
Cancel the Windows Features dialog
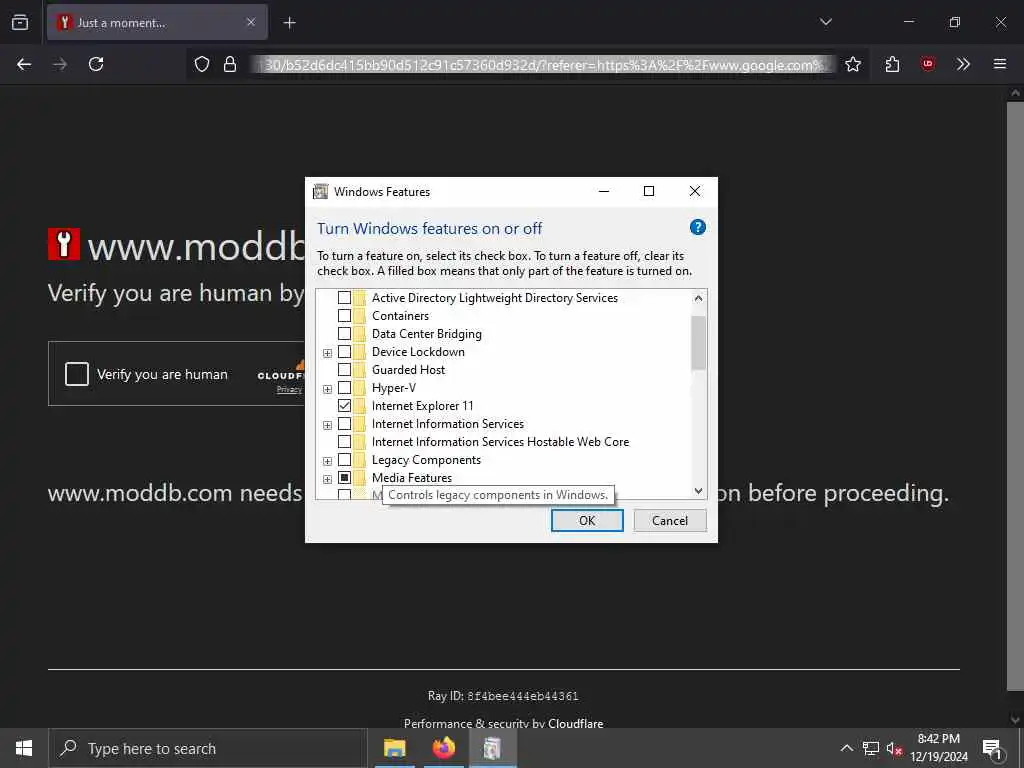(670, 520)
